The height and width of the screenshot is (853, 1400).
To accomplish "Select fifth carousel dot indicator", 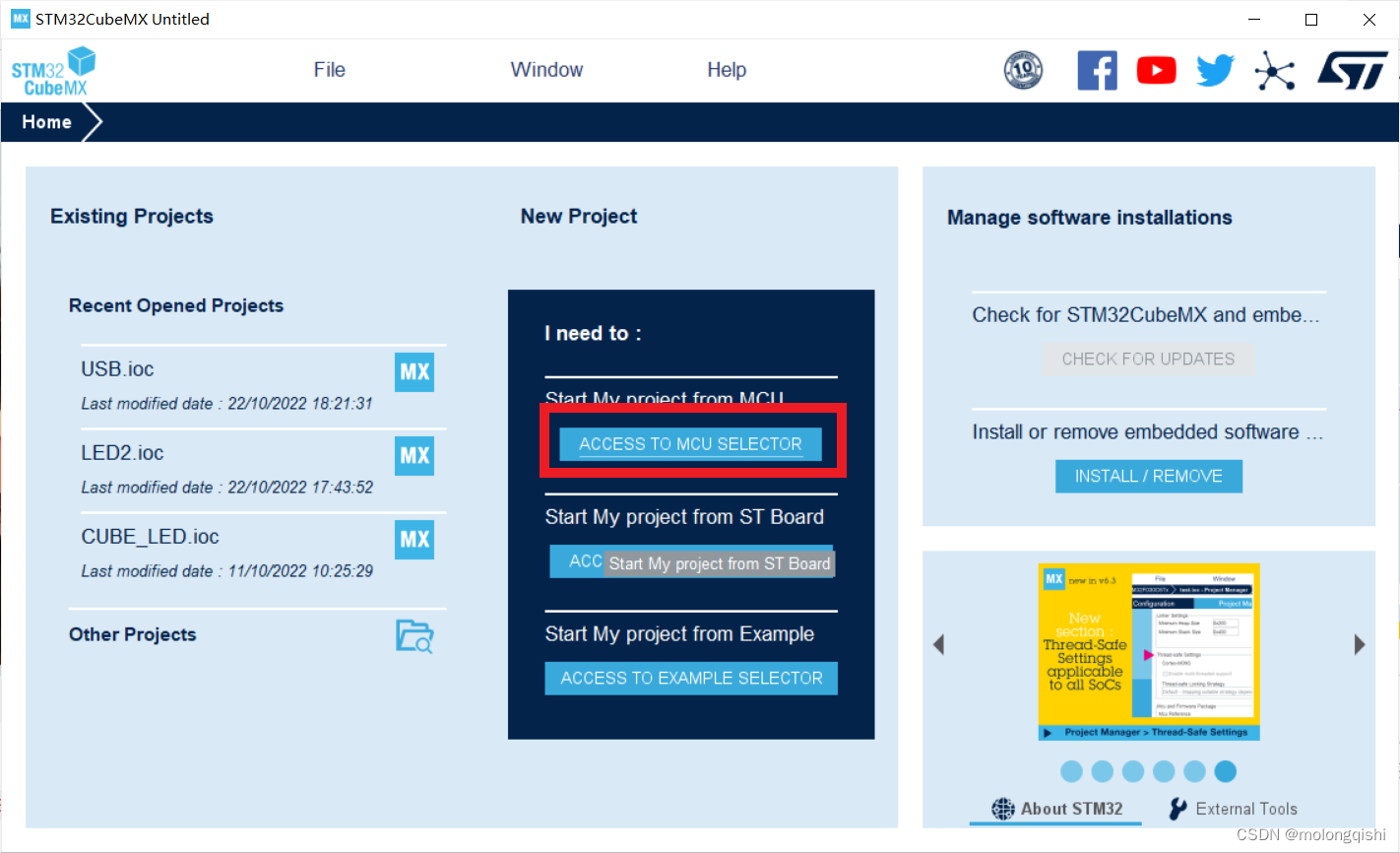I will click(1194, 771).
